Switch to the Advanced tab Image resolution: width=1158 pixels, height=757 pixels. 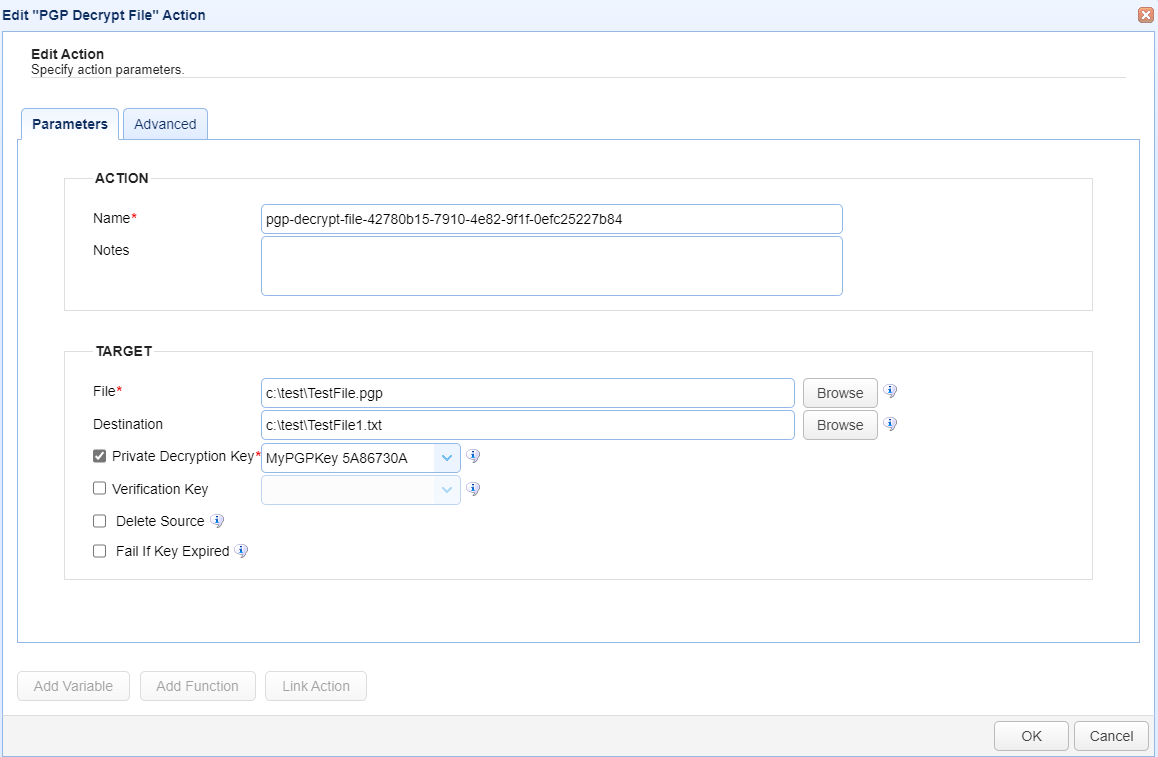coord(165,124)
